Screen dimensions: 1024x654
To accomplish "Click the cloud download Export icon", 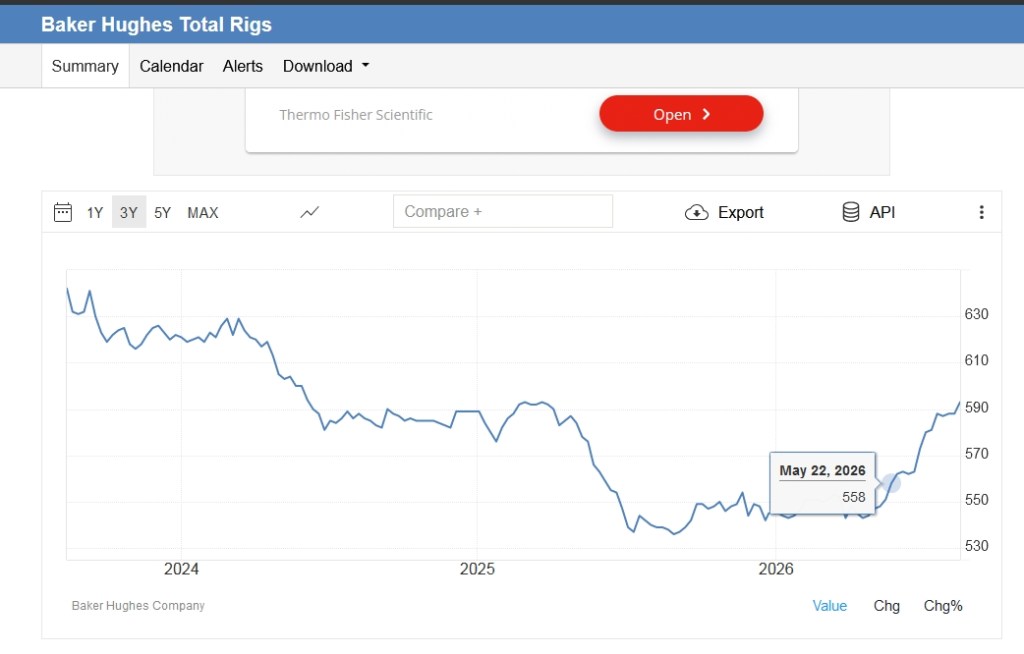I will (x=696, y=212).
